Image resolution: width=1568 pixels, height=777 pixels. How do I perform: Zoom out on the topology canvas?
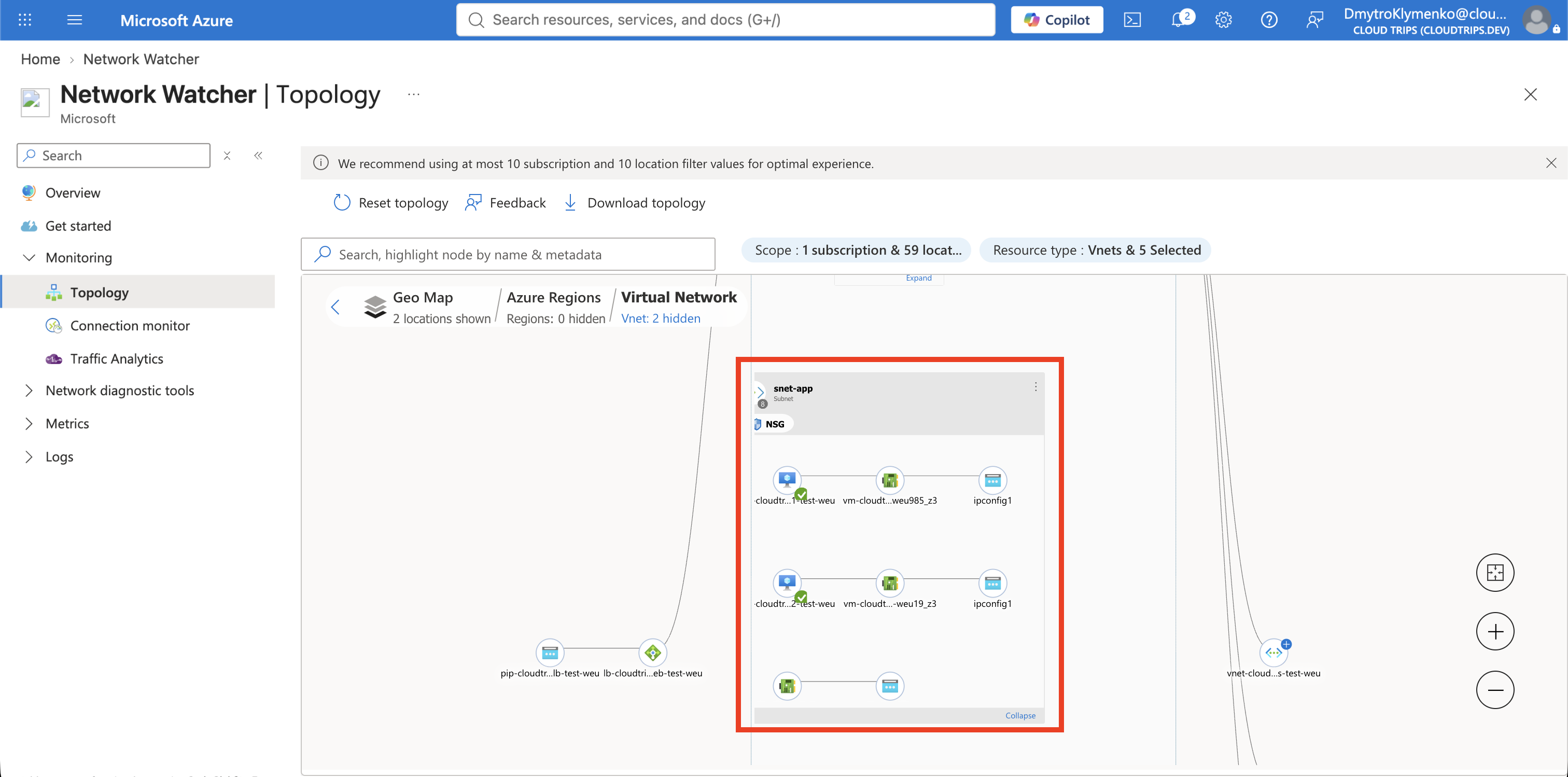[1495, 690]
